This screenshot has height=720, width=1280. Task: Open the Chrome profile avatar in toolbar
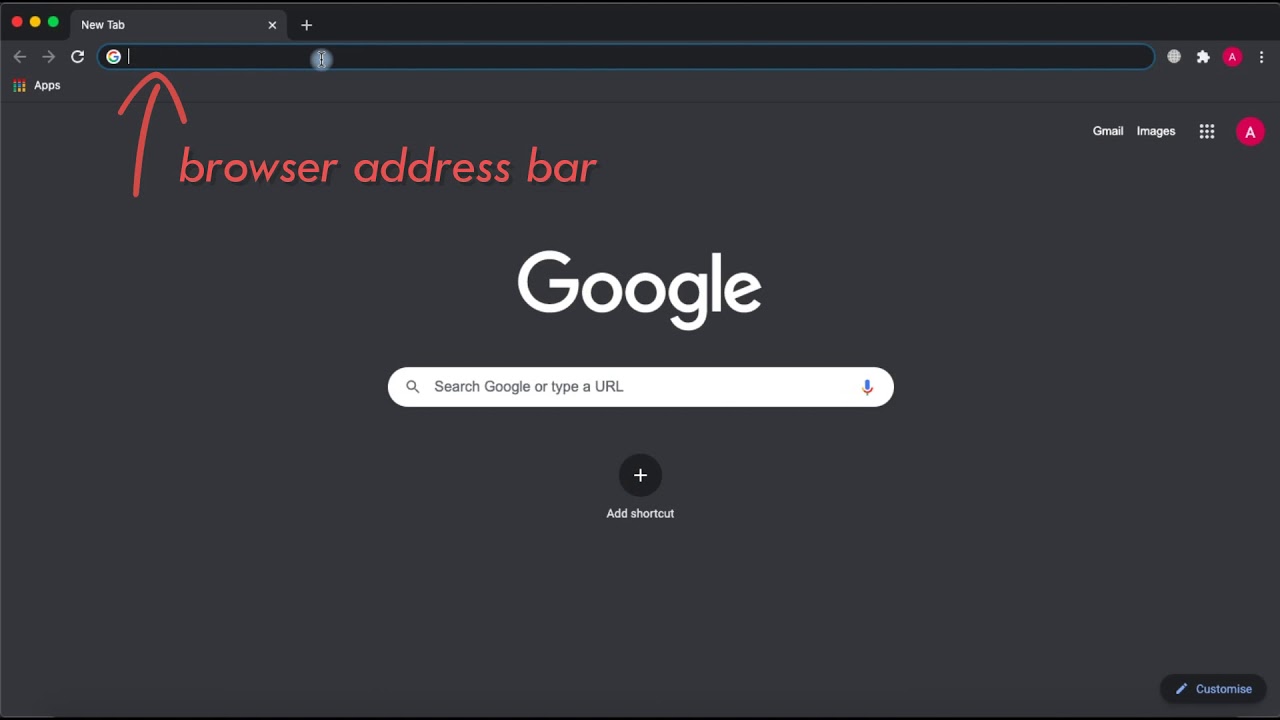click(1232, 57)
